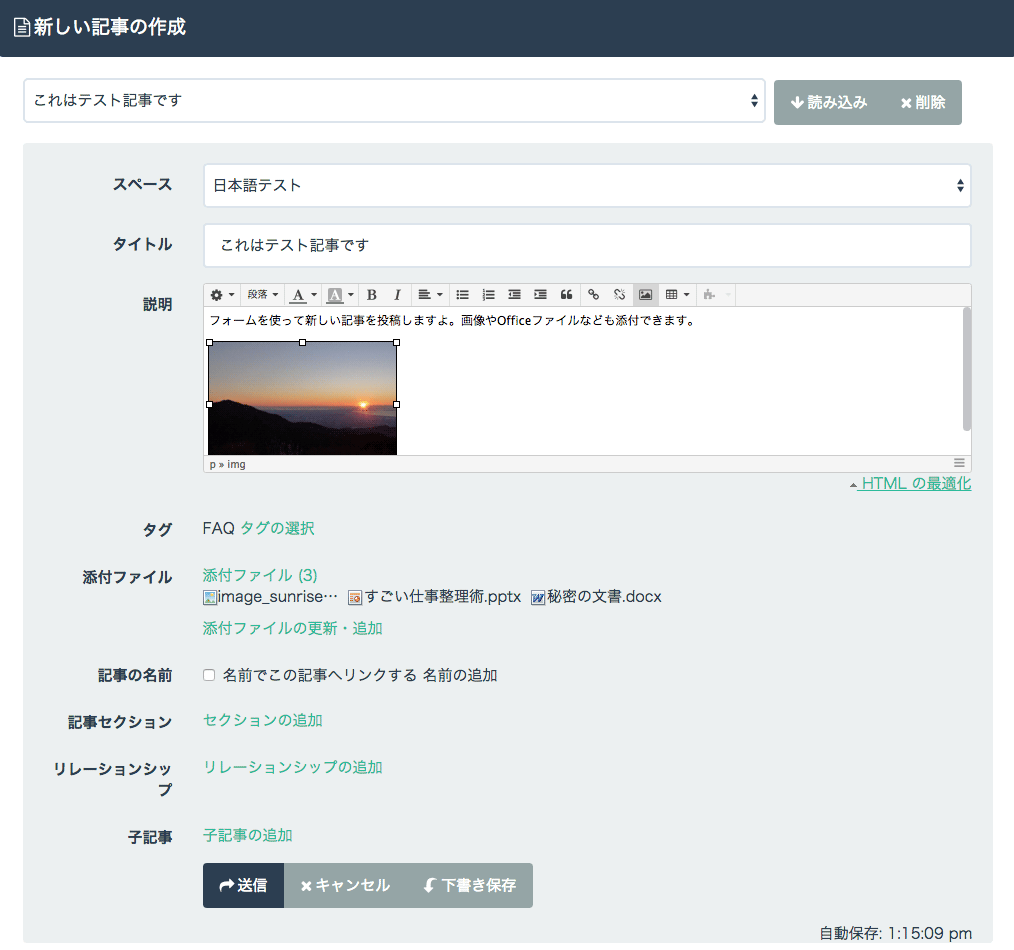Screen dimensions: 1014x950
Task: Increase indent of the paragraph
Action: click(x=540, y=295)
